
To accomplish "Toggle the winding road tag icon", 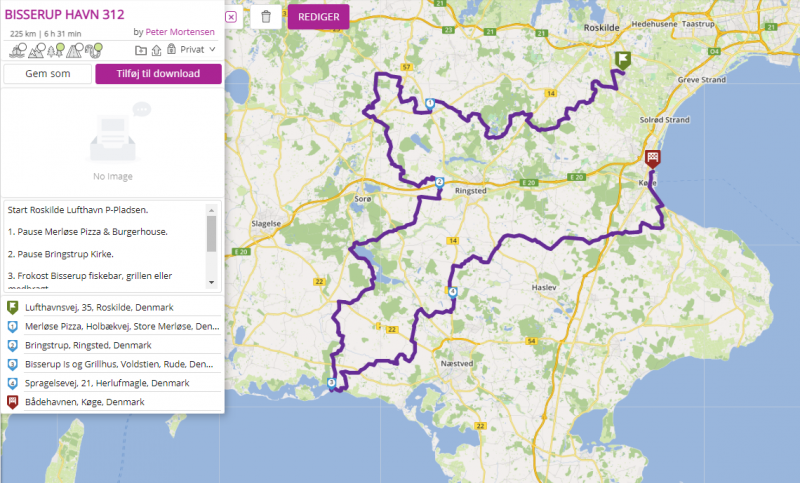I will (x=93, y=50).
